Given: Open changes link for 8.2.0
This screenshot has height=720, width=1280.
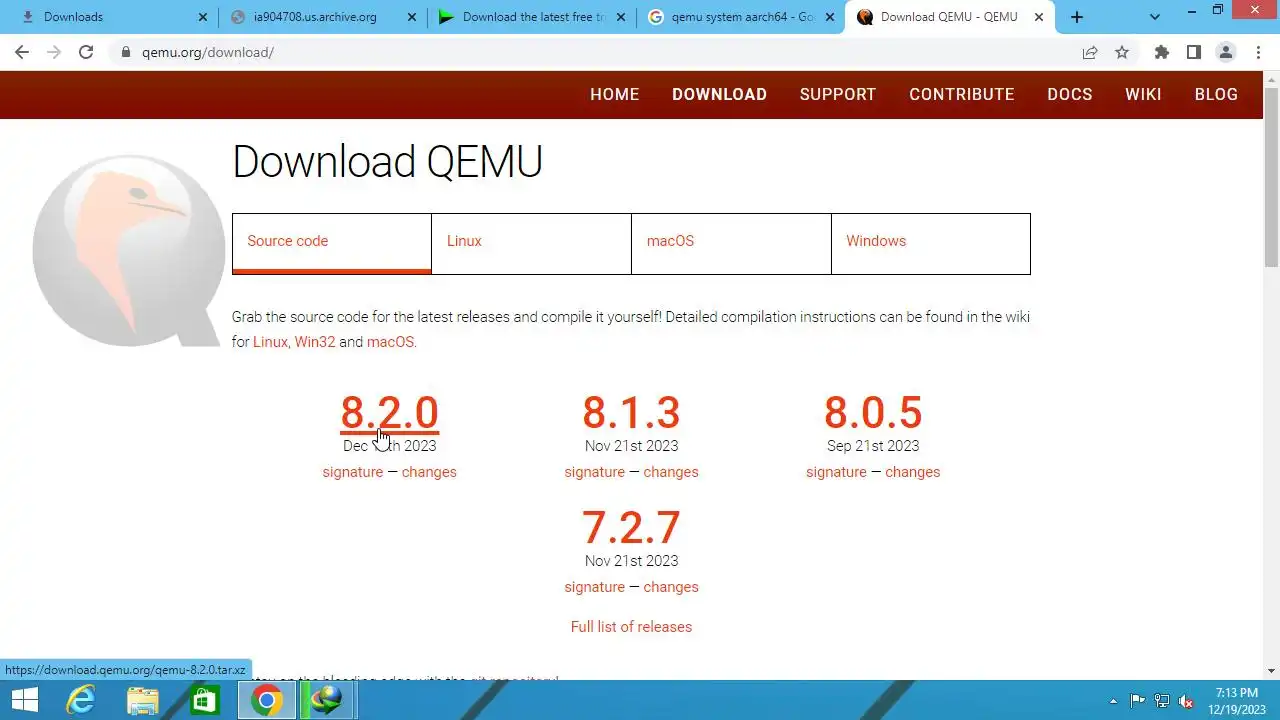Looking at the screenshot, I should [x=429, y=472].
